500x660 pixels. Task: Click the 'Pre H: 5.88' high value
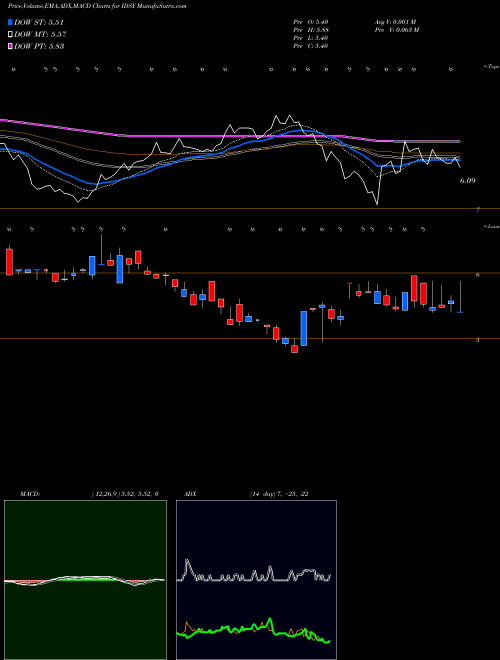point(311,30)
